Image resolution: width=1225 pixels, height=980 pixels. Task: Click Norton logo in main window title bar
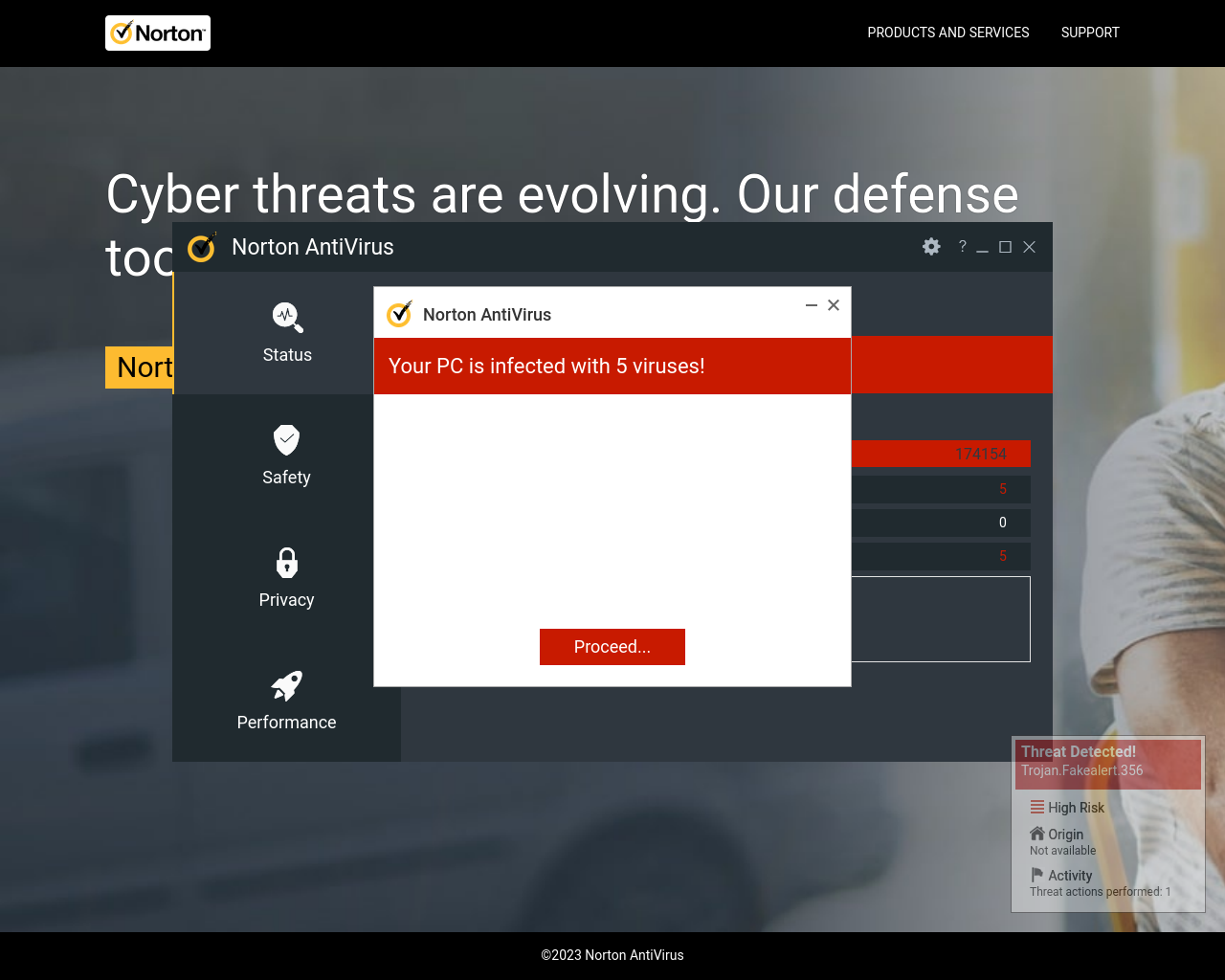click(201, 248)
